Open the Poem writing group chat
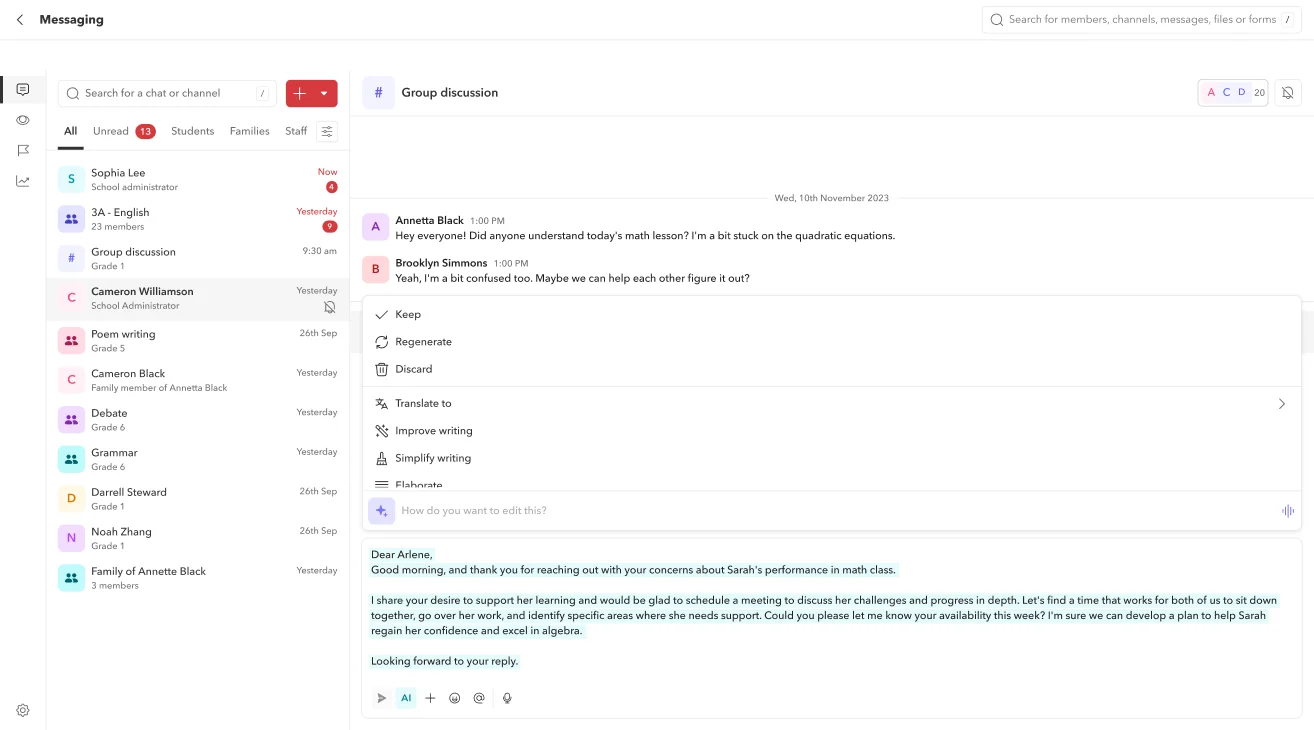 (198, 341)
